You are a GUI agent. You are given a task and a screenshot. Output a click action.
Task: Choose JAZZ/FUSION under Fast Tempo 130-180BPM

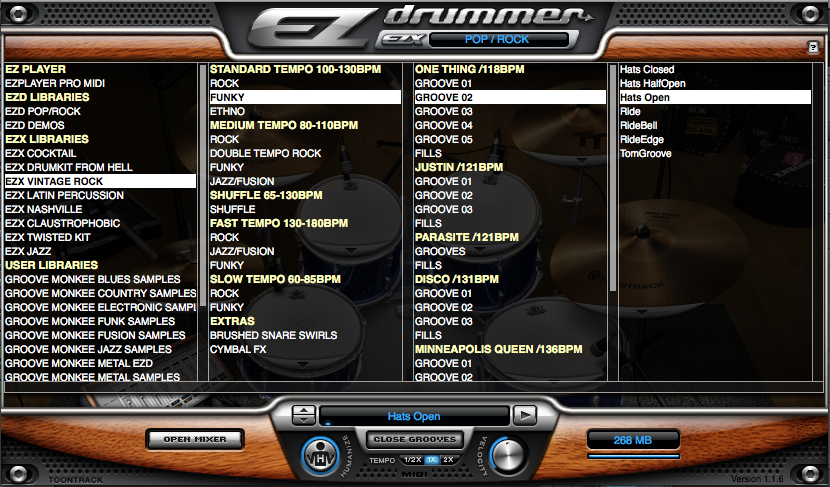click(x=305, y=251)
